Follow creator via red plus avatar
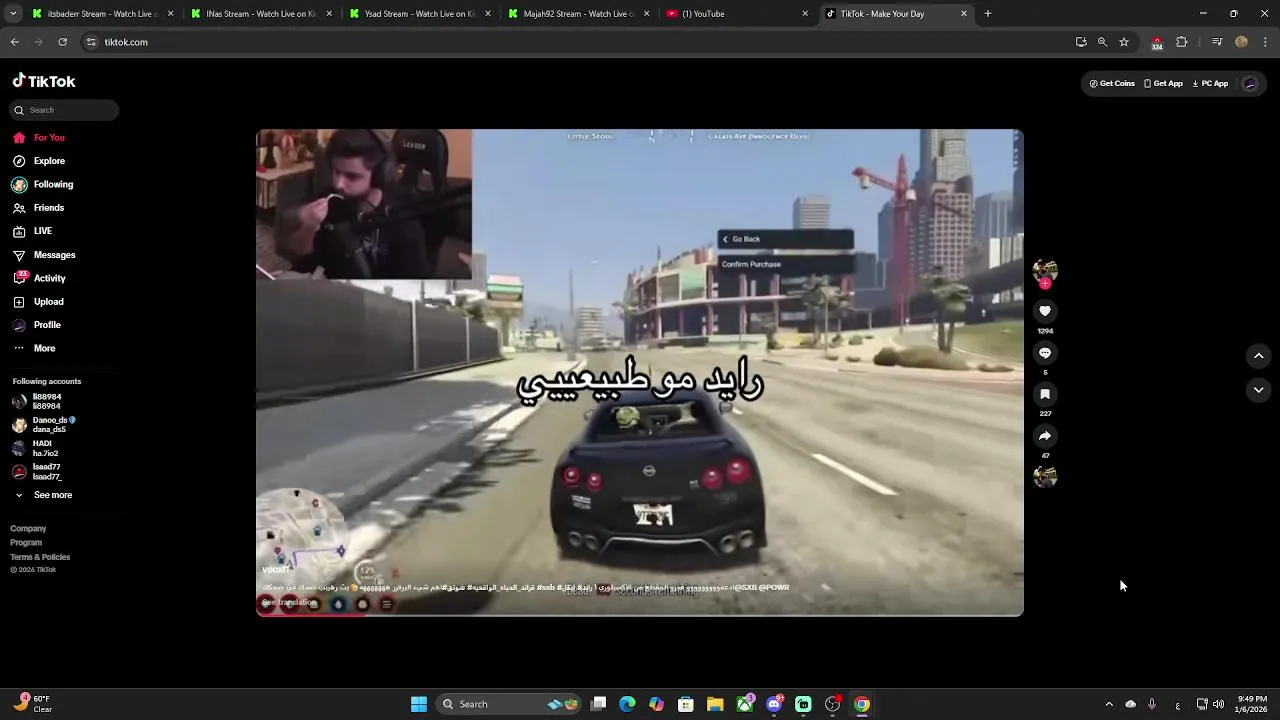Image resolution: width=1280 pixels, height=720 pixels. 1045,283
